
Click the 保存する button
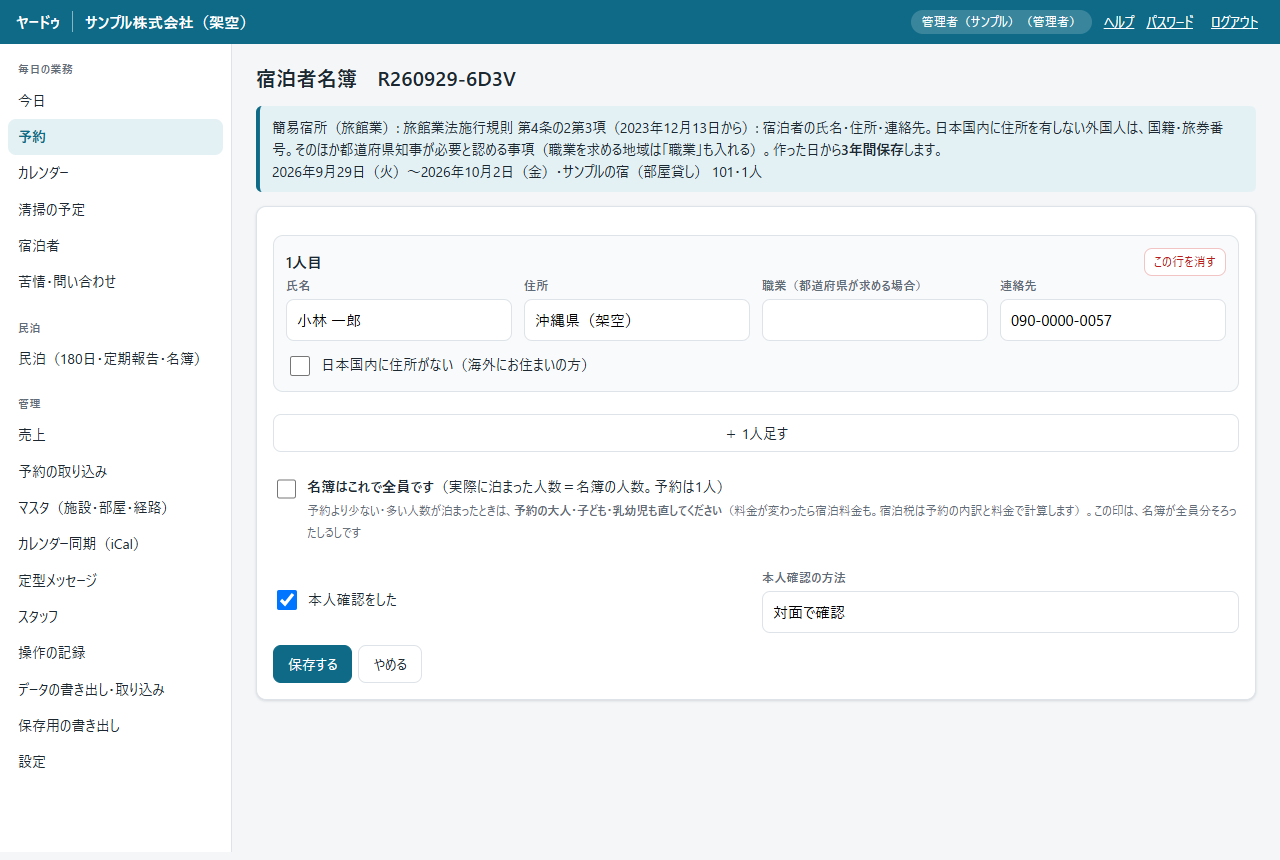(312, 664)
